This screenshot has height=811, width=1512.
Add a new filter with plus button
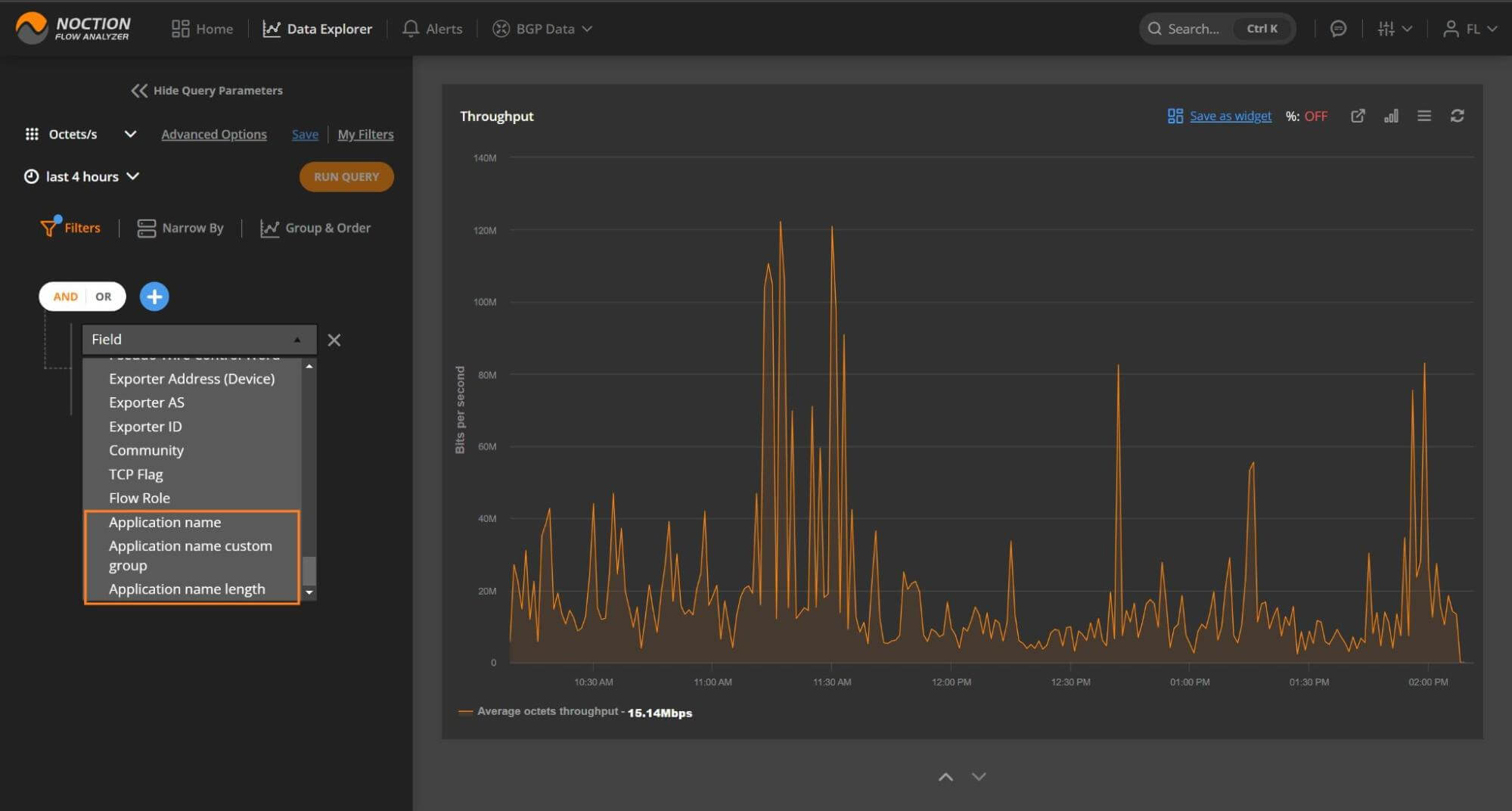154,297
